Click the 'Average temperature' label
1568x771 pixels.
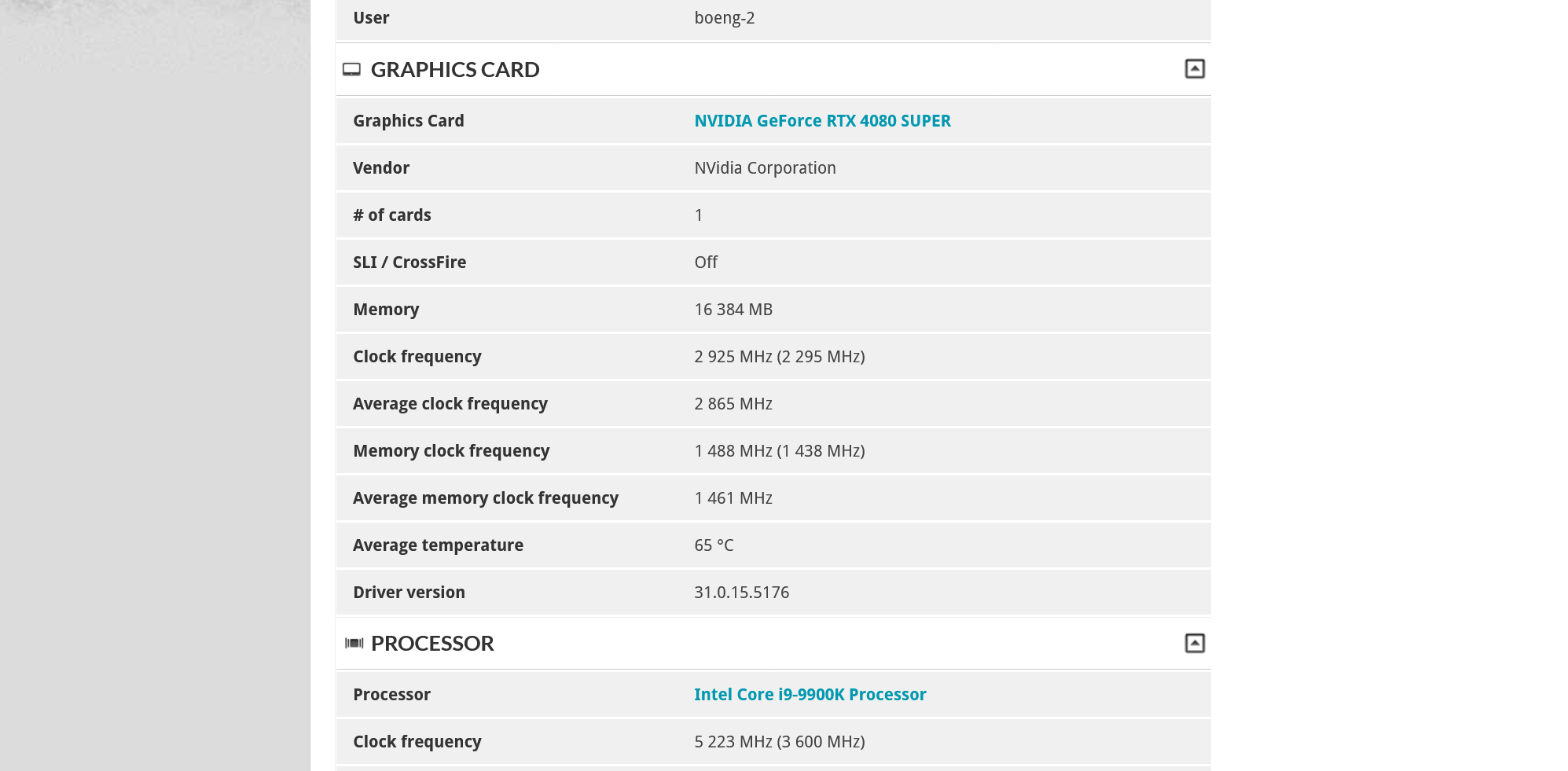click(x=438, y=545)
